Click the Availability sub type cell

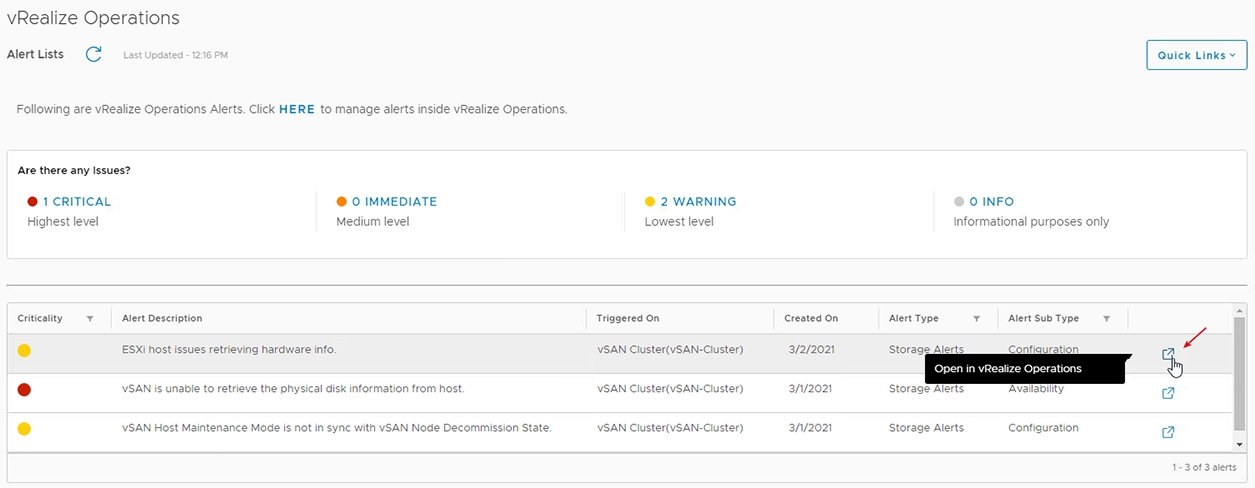tap(1036, 389)
